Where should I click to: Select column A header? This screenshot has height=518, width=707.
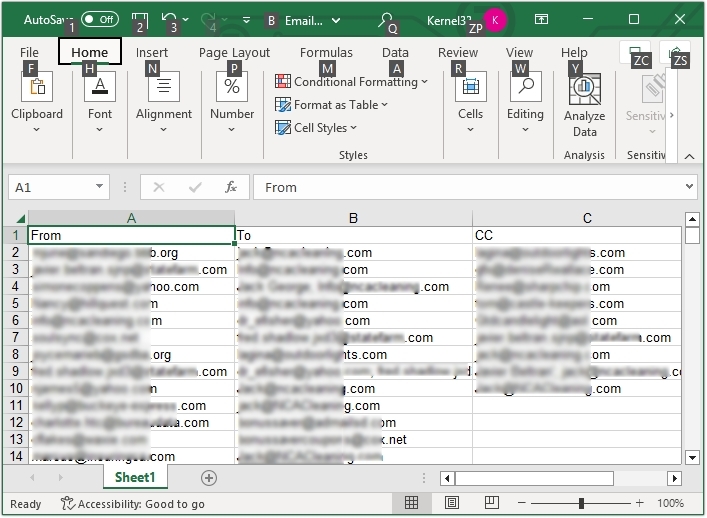tap(131, 218)
